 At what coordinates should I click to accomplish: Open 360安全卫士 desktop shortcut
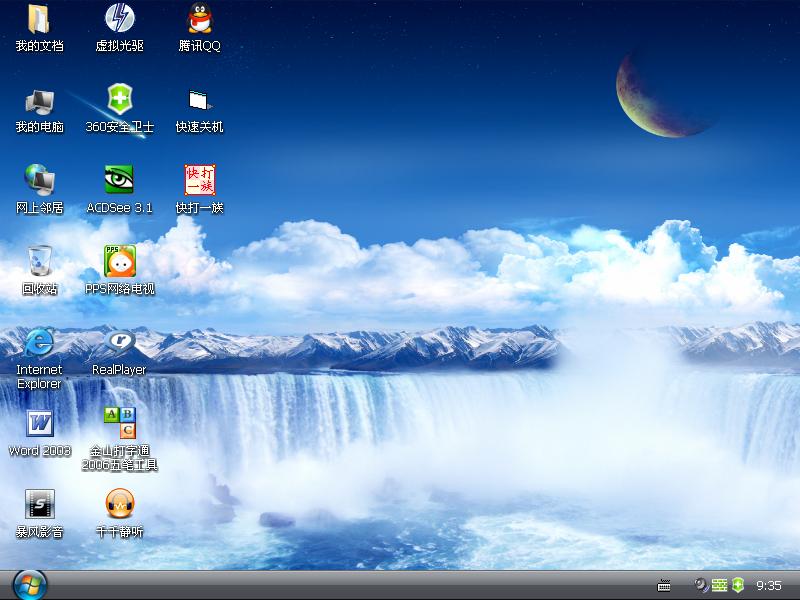pos(119,100)
